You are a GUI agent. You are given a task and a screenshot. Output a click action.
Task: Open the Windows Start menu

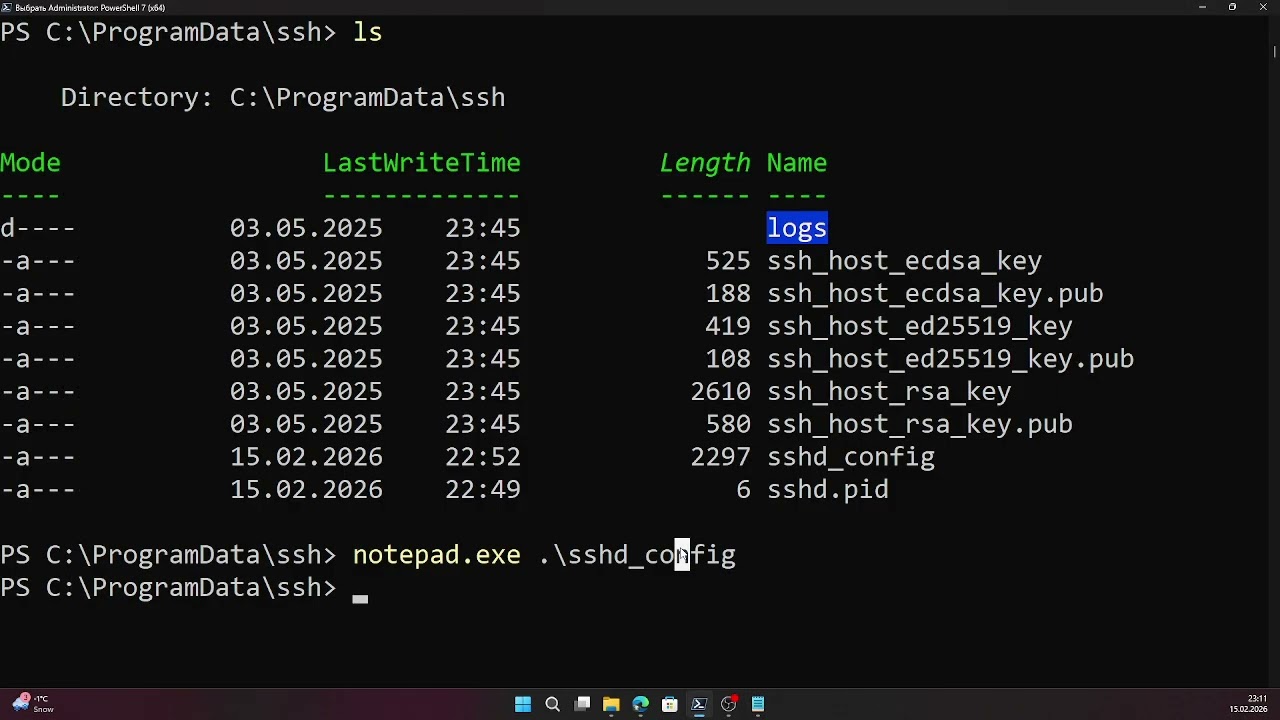(523, 704)
